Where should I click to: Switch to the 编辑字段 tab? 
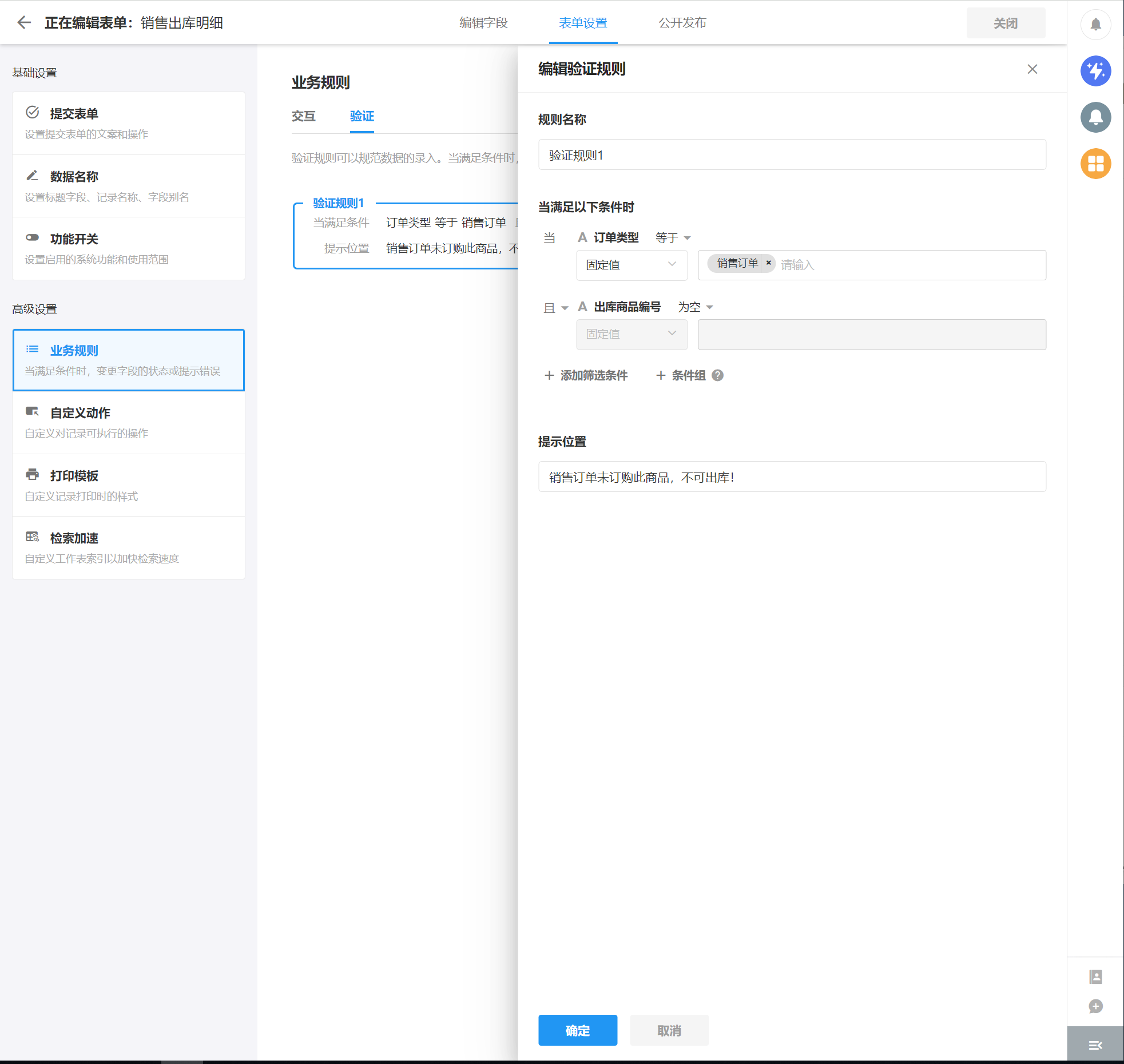click(x=483, y=23)
